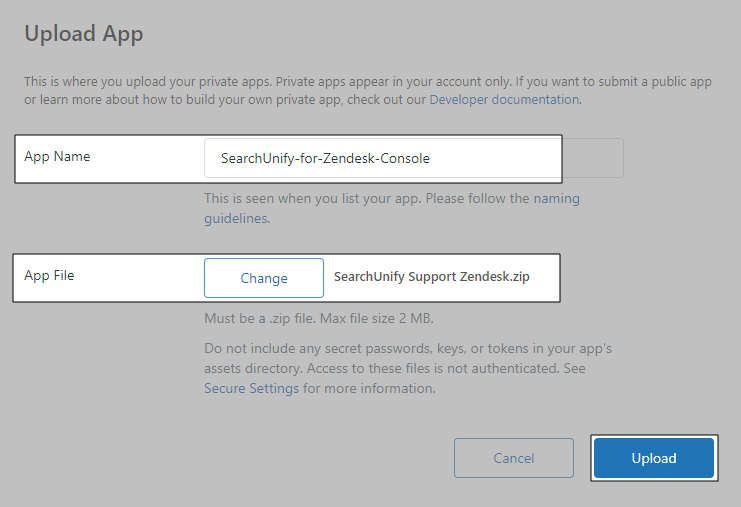The height and width of the screenshot is (507, 741).
Task: Click the SearchUnify Support Zendesk.zip file name
Action: (x=431, y=277)
